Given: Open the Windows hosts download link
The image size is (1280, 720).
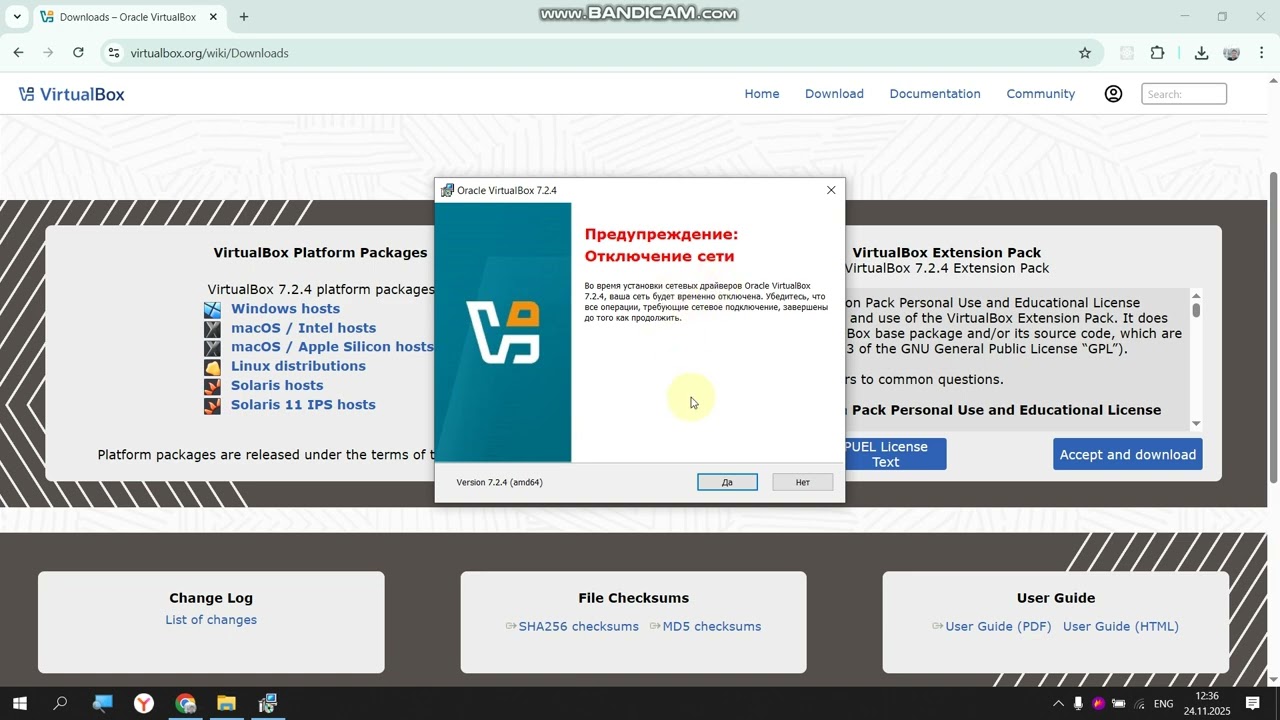Looking at the screenshot, I should (285, 309).
